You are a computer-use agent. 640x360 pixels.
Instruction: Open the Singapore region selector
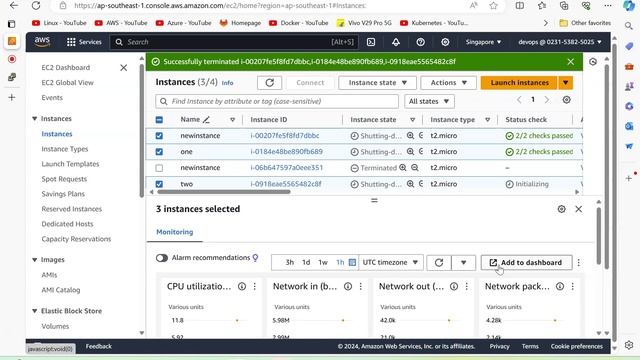click(483, 42)
